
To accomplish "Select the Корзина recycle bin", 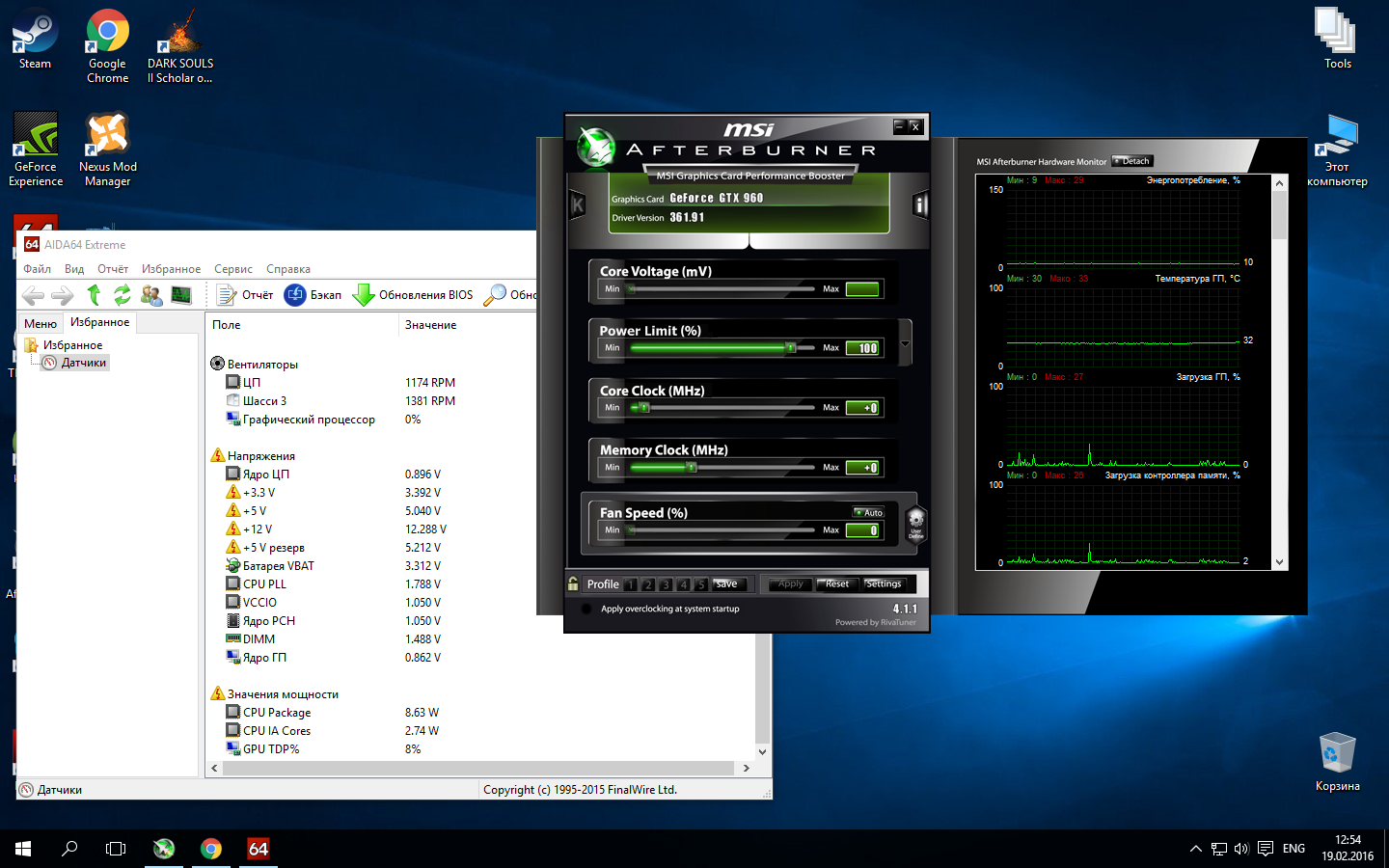I will (x=1338, y=763).
